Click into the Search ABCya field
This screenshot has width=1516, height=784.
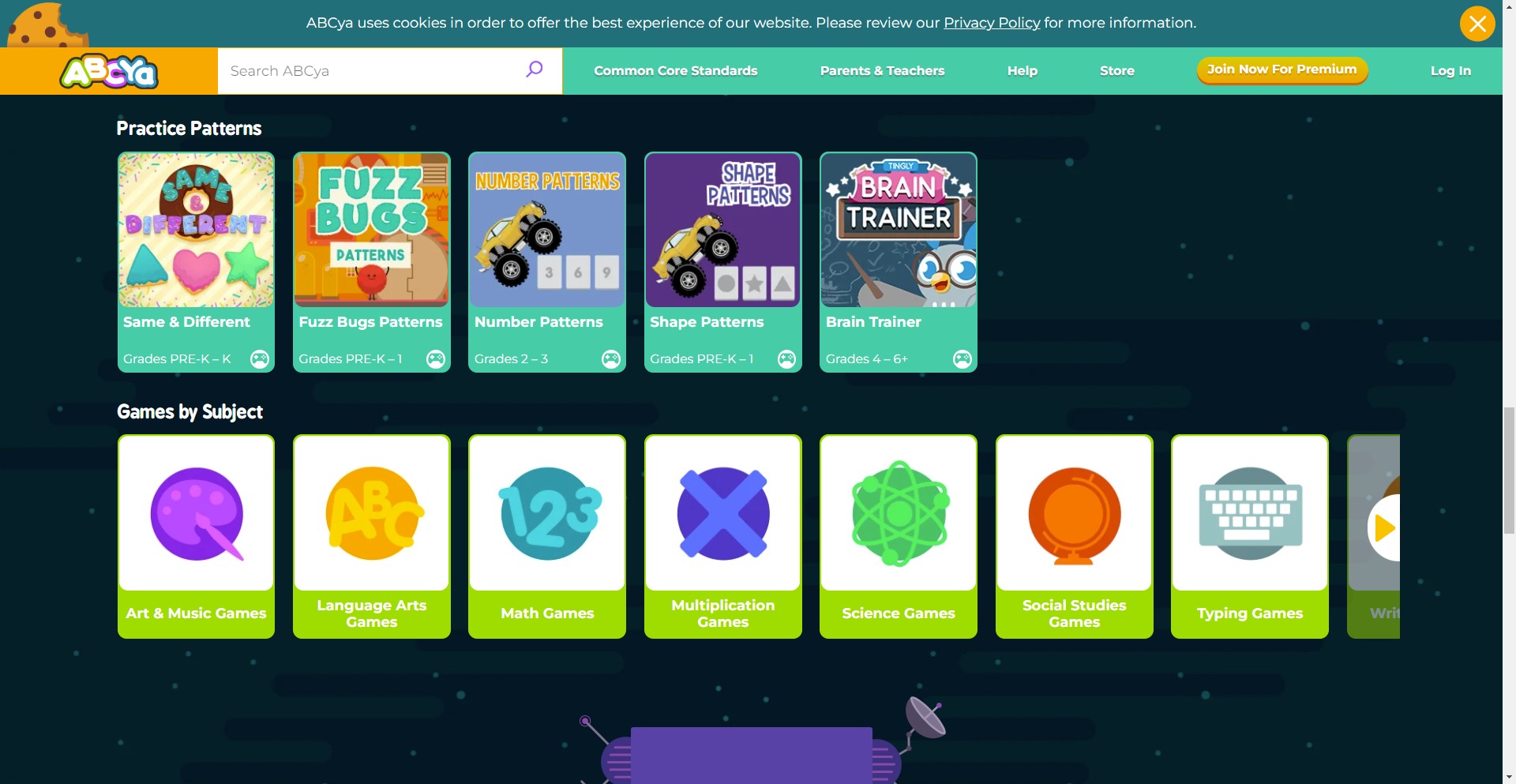point(371,71)
